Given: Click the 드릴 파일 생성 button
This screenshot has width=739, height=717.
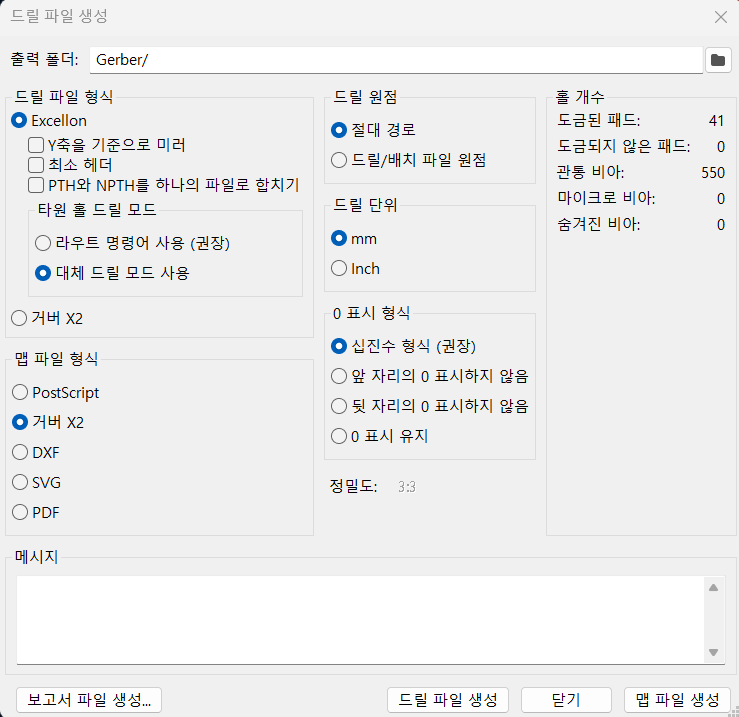Looking at the screenshot, I should click(448, 700).
